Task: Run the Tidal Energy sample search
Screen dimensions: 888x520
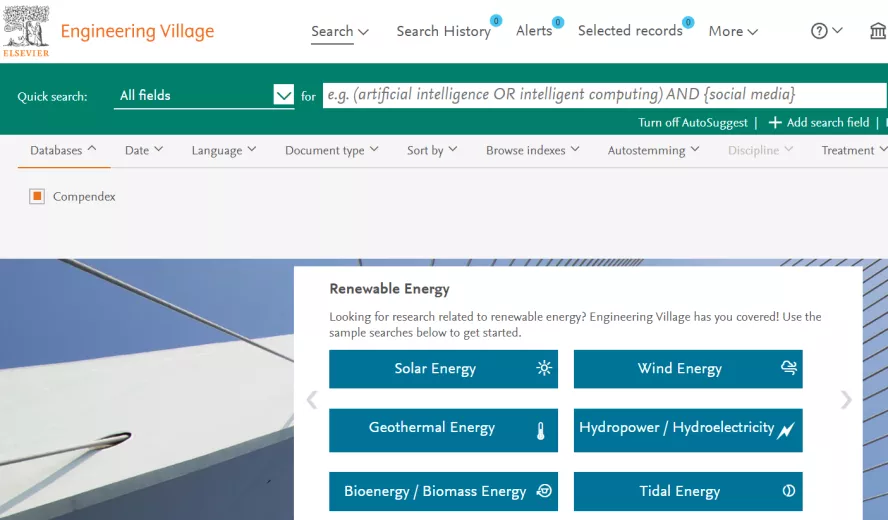Action: pyautogui.click(x=688, y=491)
